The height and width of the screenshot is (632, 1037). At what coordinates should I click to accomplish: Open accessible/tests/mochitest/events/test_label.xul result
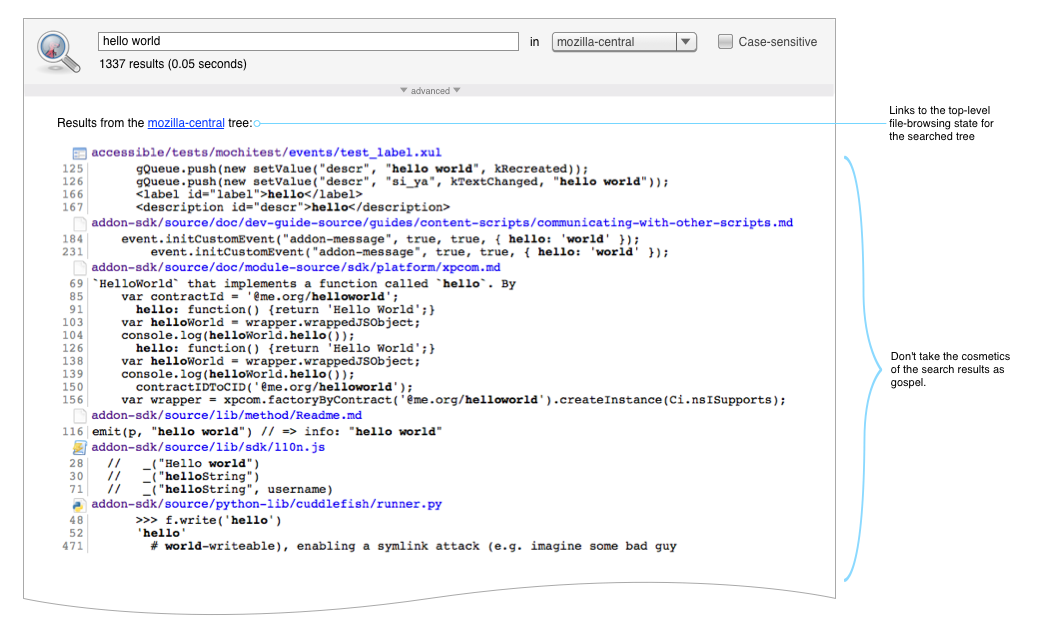267,153
